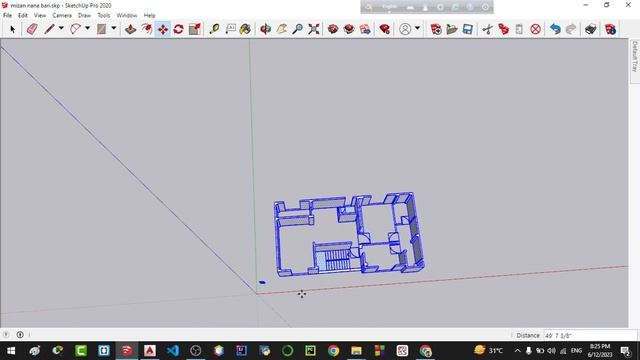Expand the user account dropdown arrow
The image size is (640, 360).
[417, 28]
